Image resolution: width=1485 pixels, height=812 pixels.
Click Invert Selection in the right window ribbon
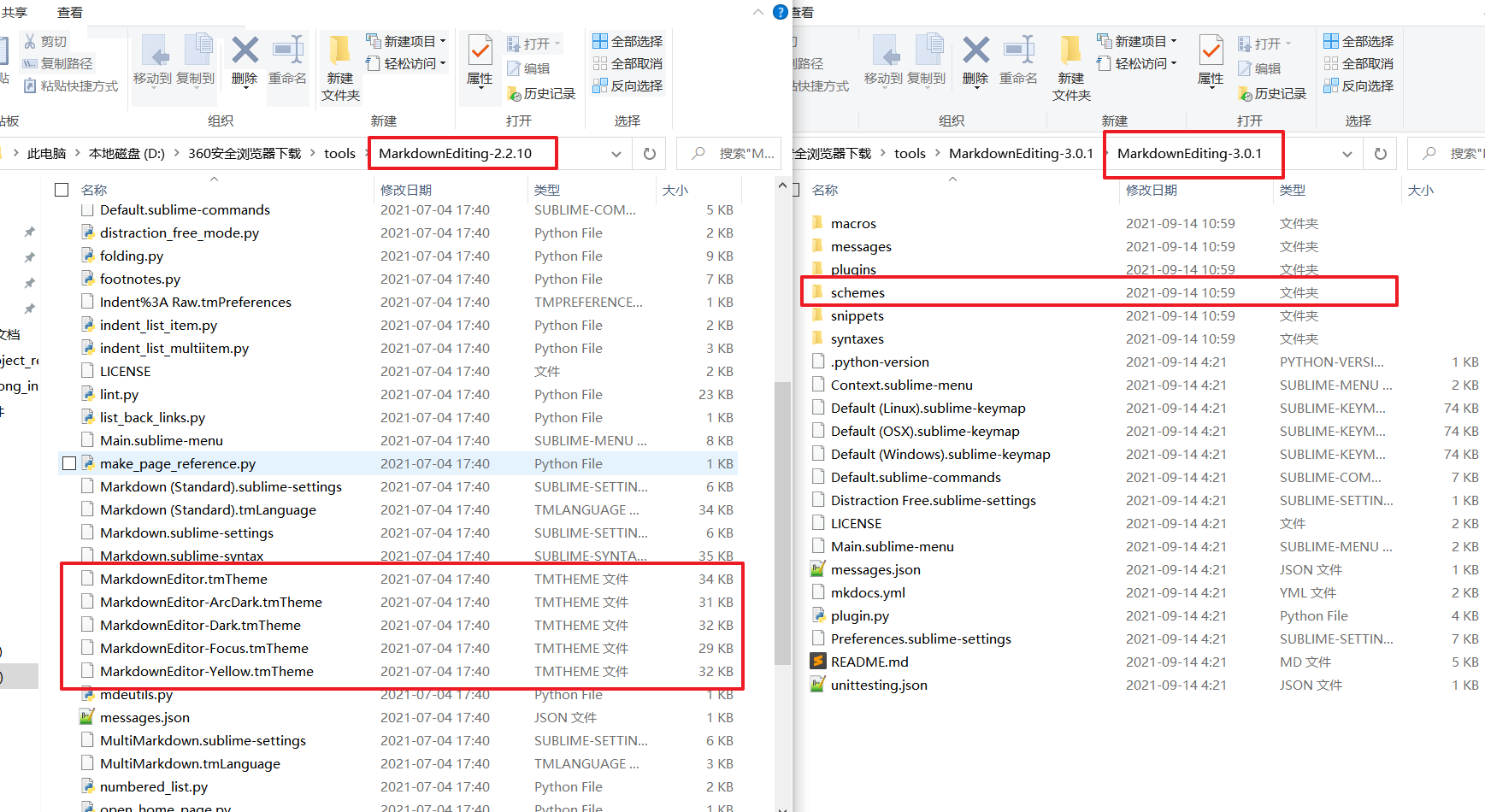coord(1359,85)
